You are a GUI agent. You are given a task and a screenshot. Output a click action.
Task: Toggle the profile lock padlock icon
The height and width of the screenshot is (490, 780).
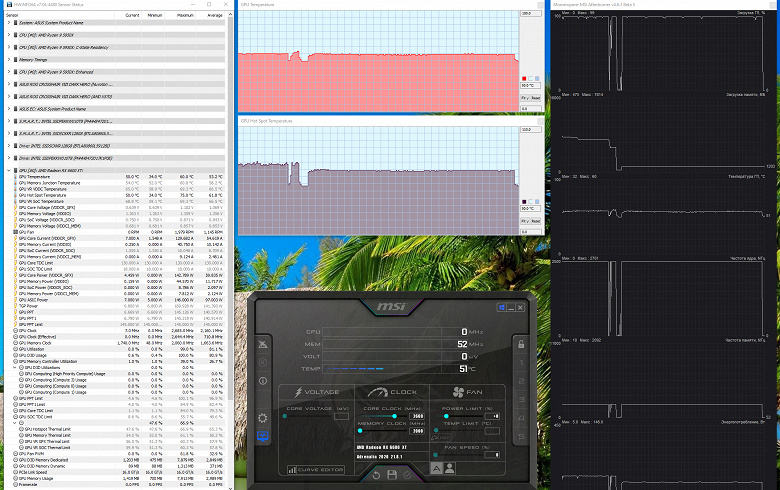[x=521, y=344]
